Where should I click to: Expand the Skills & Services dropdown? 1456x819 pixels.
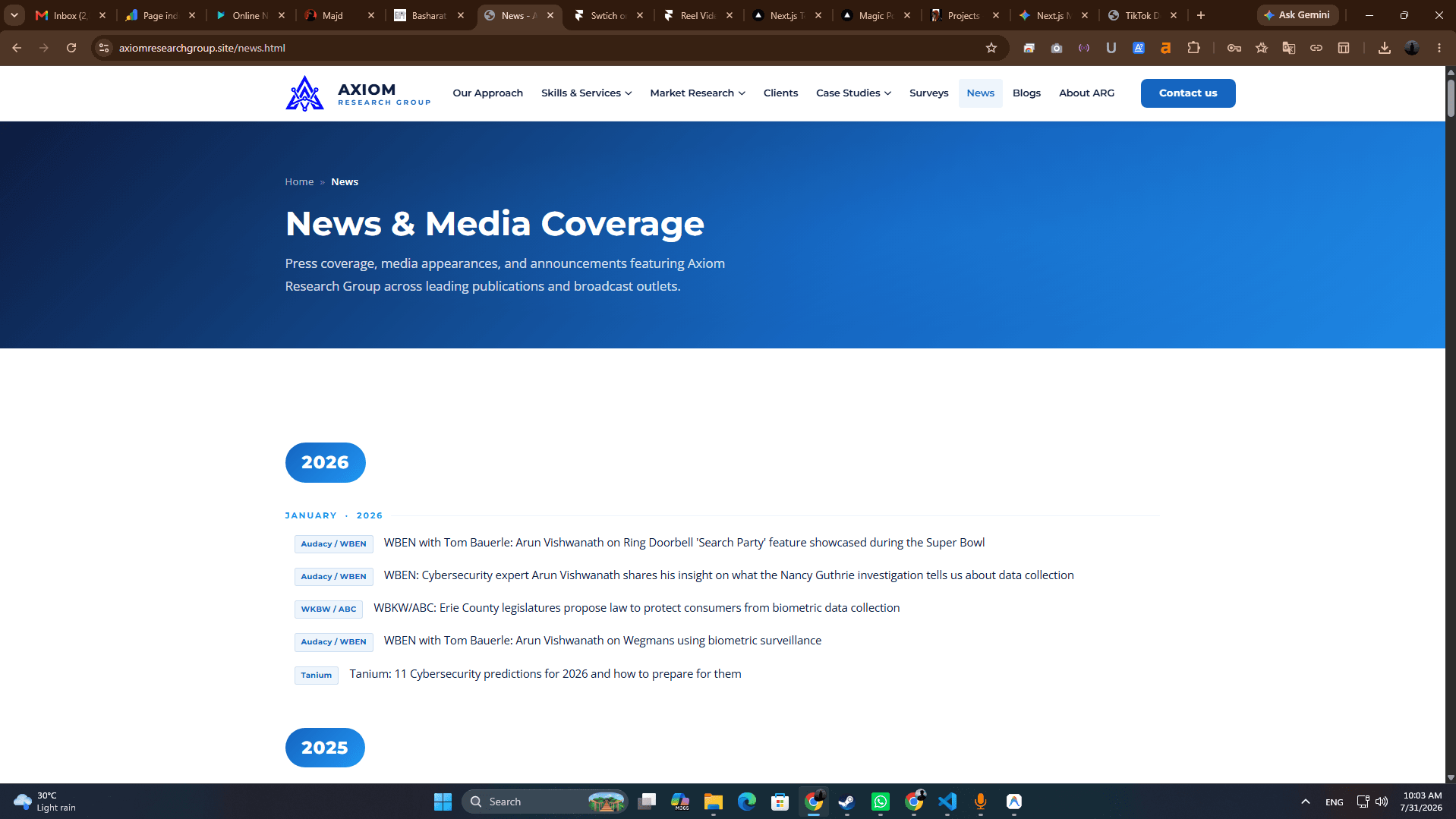pos(586,93)
